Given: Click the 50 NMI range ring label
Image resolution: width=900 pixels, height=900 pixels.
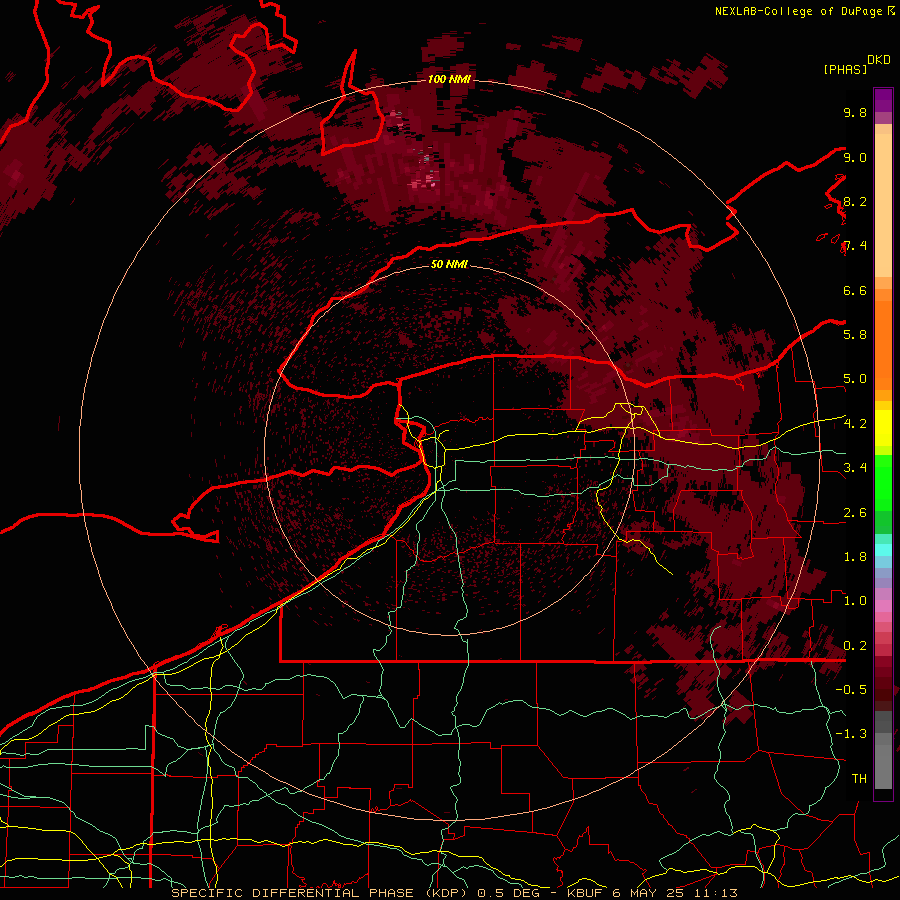Looking at the screenshot, I should (449, 264).
